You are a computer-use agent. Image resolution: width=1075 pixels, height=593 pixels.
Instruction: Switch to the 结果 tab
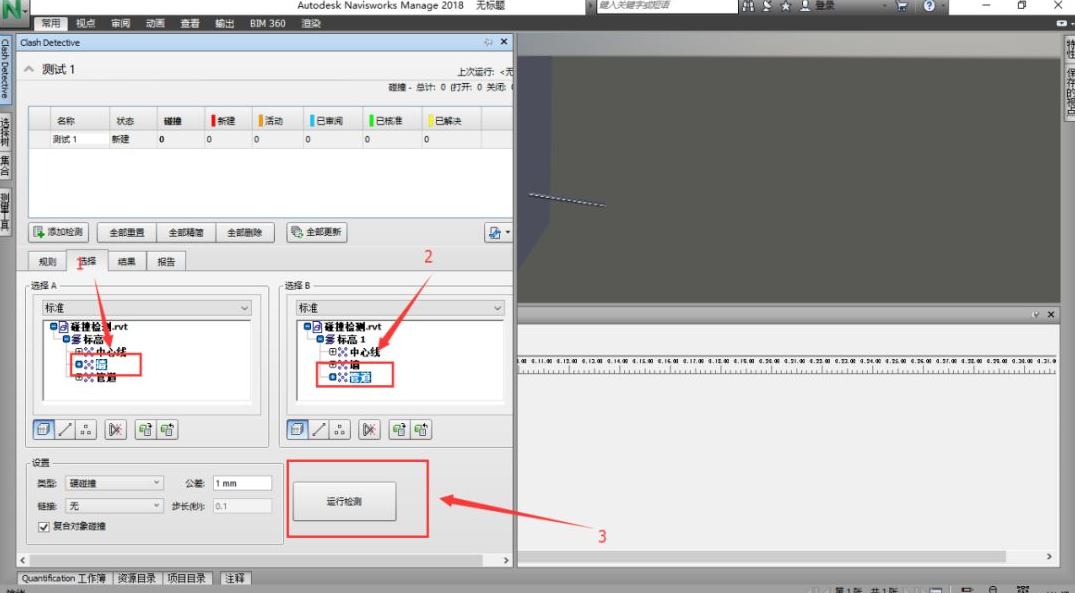coord(127,261)
